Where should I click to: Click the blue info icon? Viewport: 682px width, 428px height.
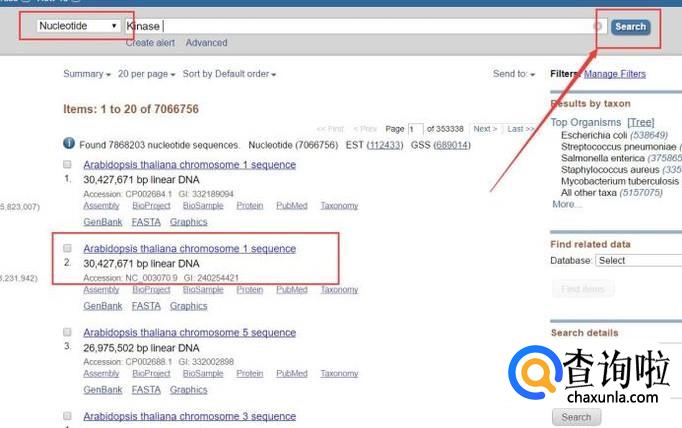[x=69, y=143]
